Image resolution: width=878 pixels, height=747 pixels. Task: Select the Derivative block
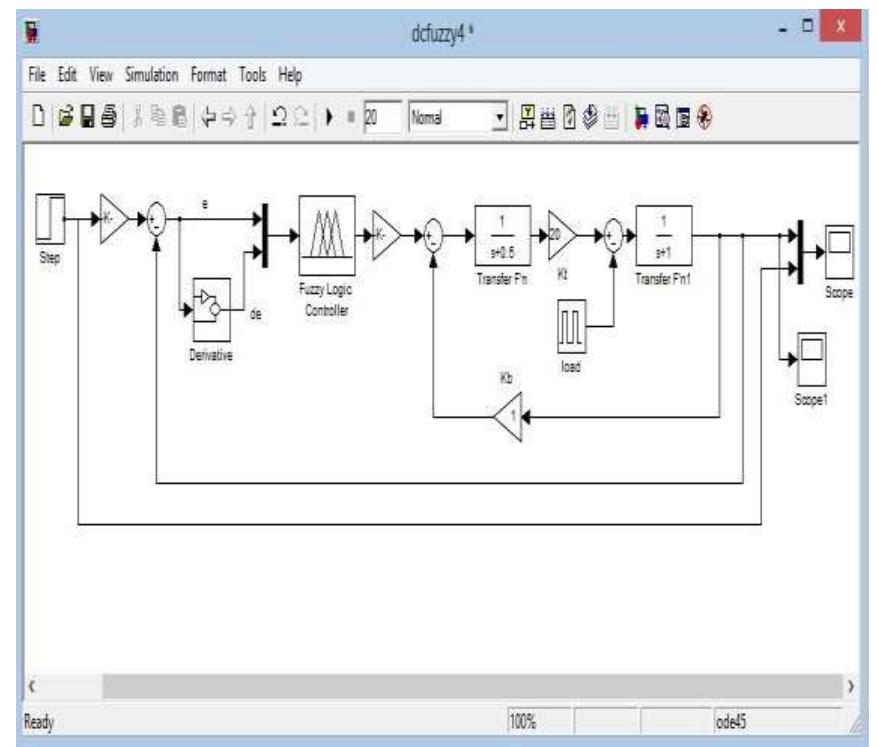pos(211,310)
